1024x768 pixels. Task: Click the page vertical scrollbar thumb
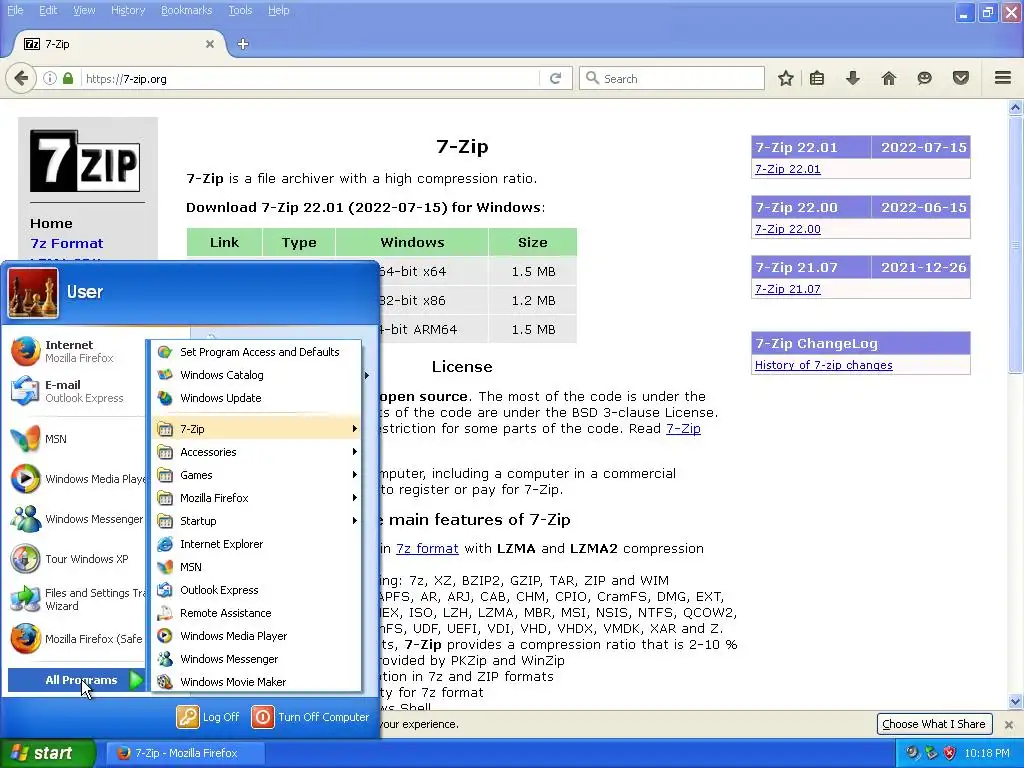point(1015,244)
